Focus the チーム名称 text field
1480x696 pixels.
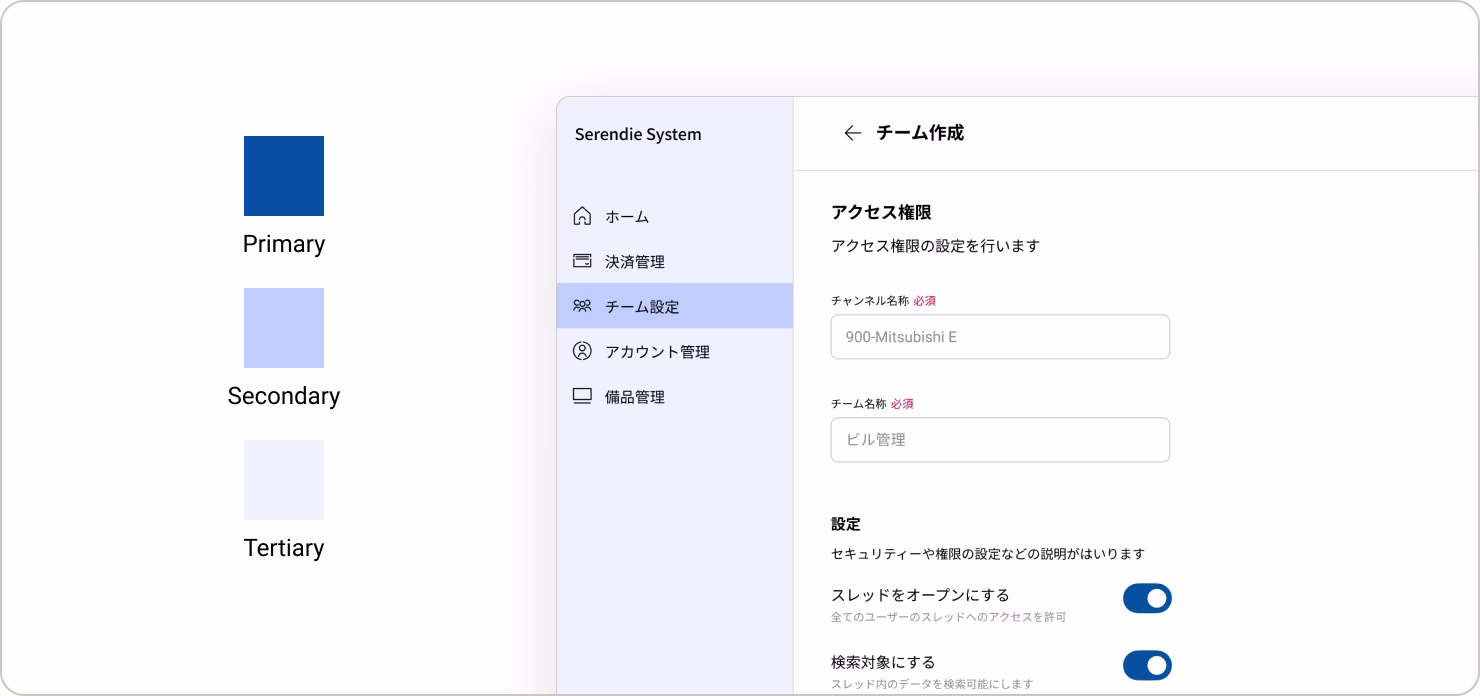1000,439
